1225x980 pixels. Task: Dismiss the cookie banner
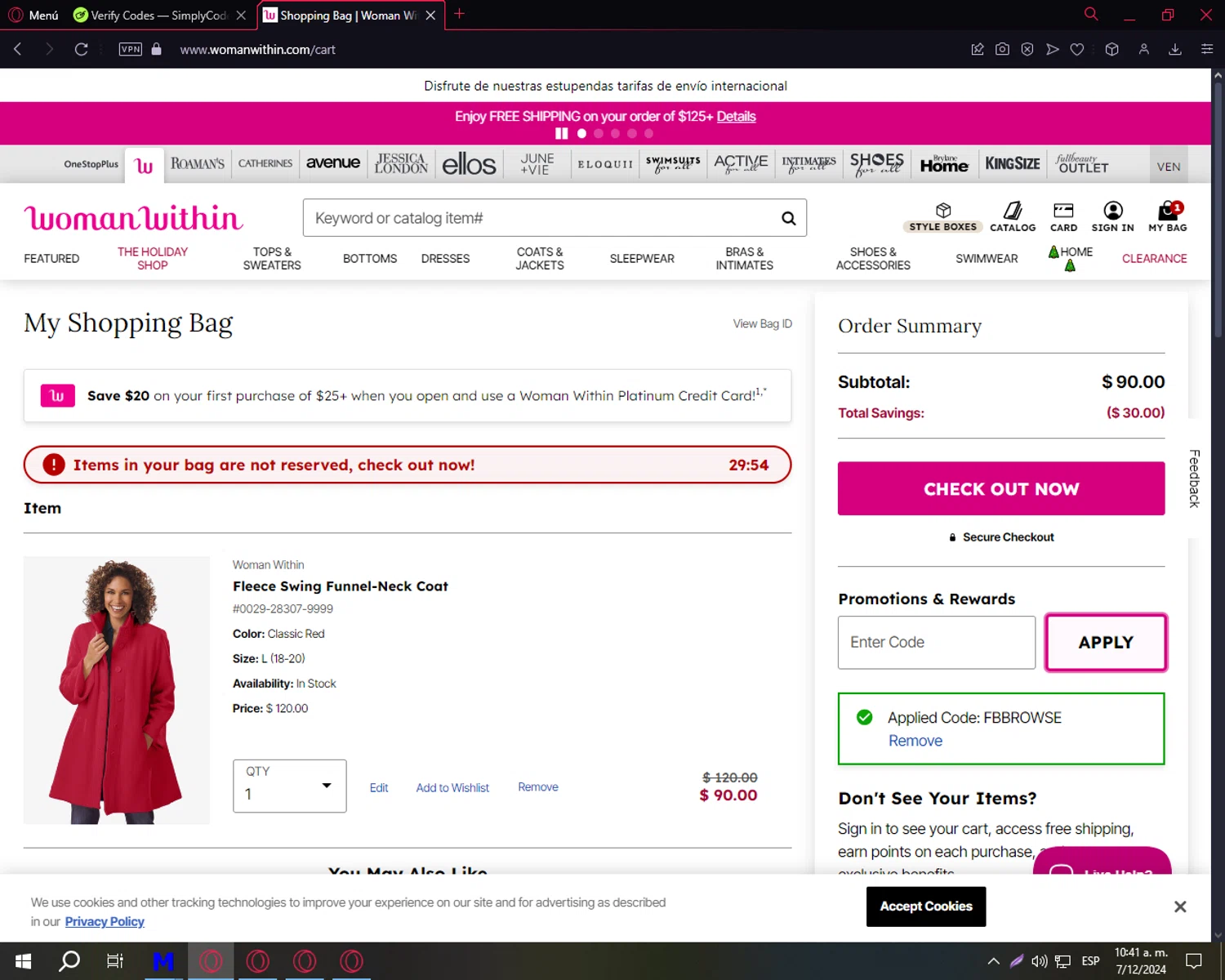click(1180, 906)
